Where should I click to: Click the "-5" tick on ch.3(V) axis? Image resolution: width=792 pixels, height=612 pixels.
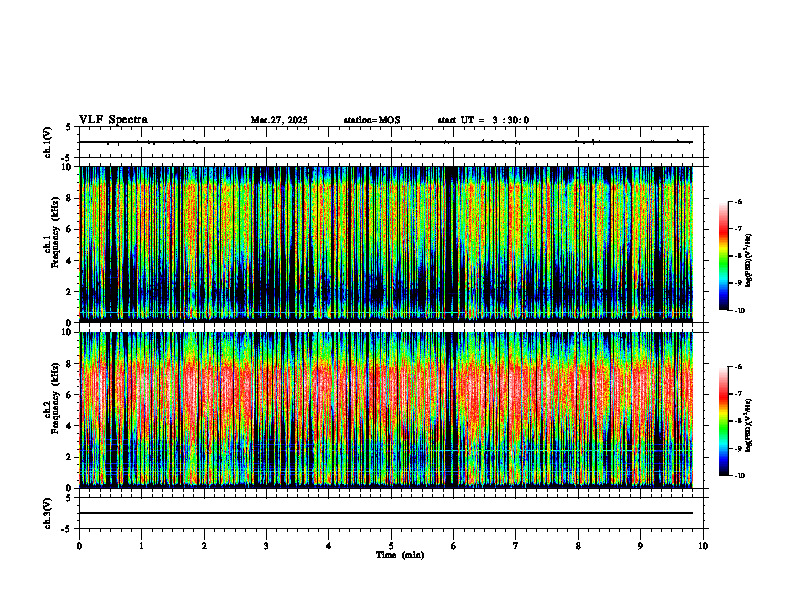coord(67,529)
